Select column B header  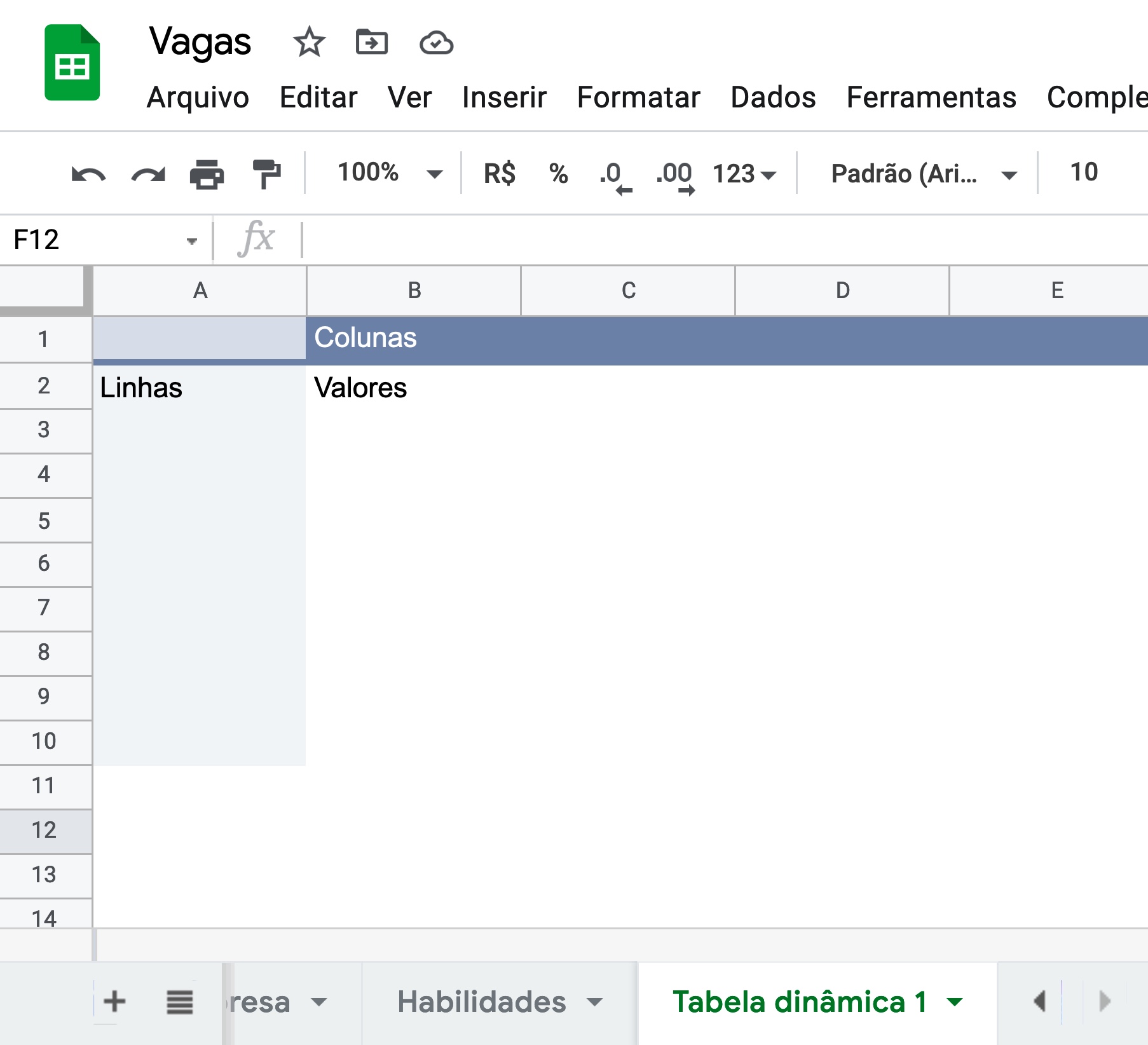point(414,290)
